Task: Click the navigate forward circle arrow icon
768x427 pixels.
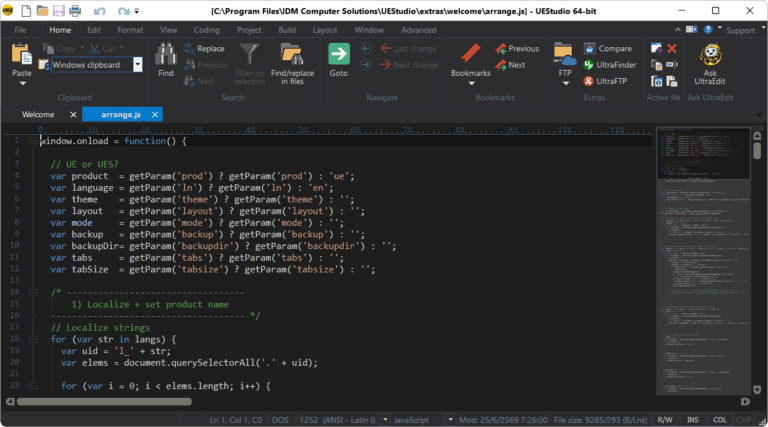Action: pyautogui.click(x=365, y=65)
